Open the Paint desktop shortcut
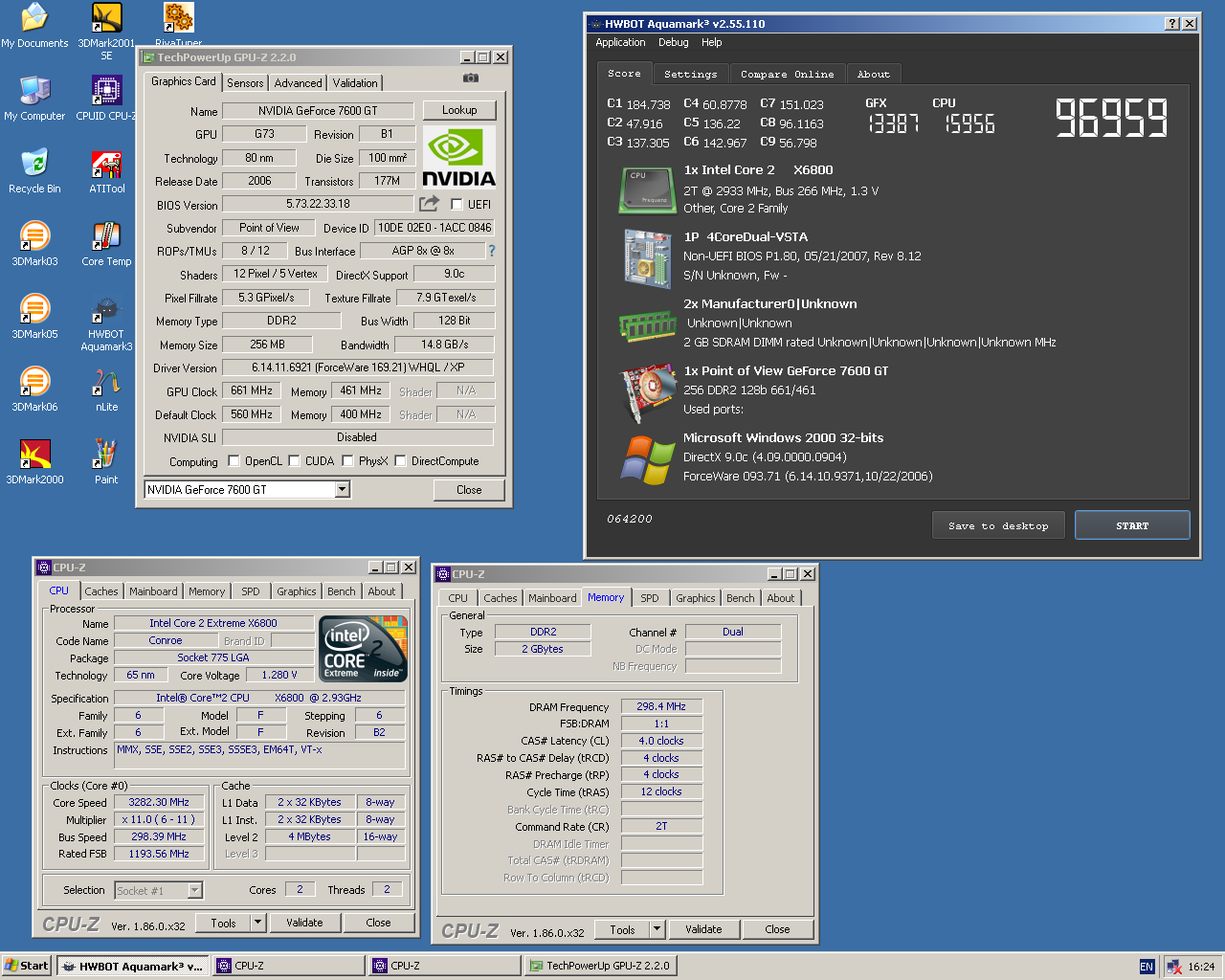1225x980 pixels. point(106,462)
